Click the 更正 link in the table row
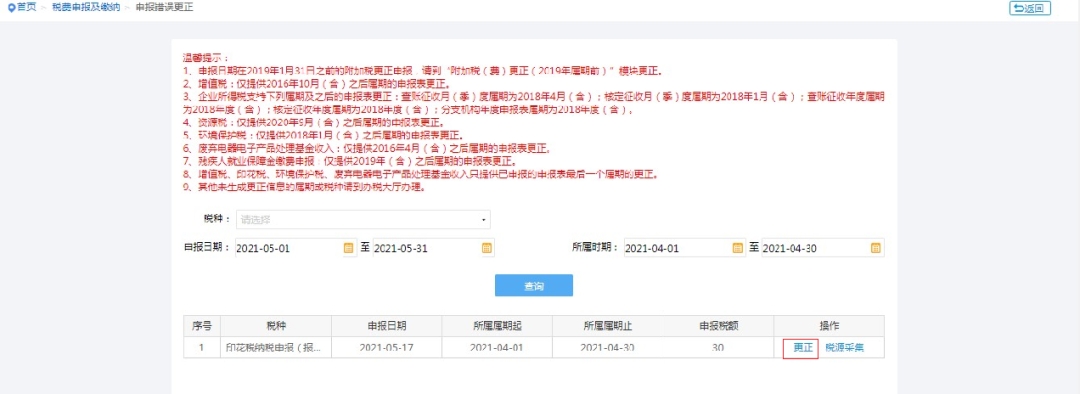This screenshot has width=1080, height=394. [x=802, y=348]
